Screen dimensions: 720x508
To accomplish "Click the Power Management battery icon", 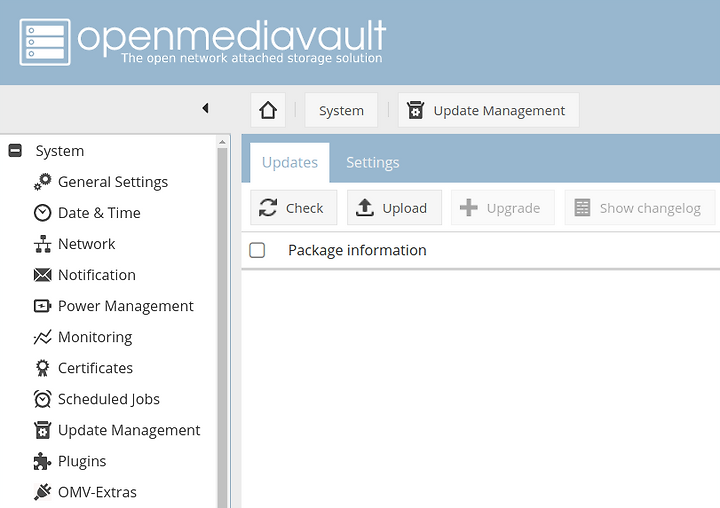I will point(43,306).
